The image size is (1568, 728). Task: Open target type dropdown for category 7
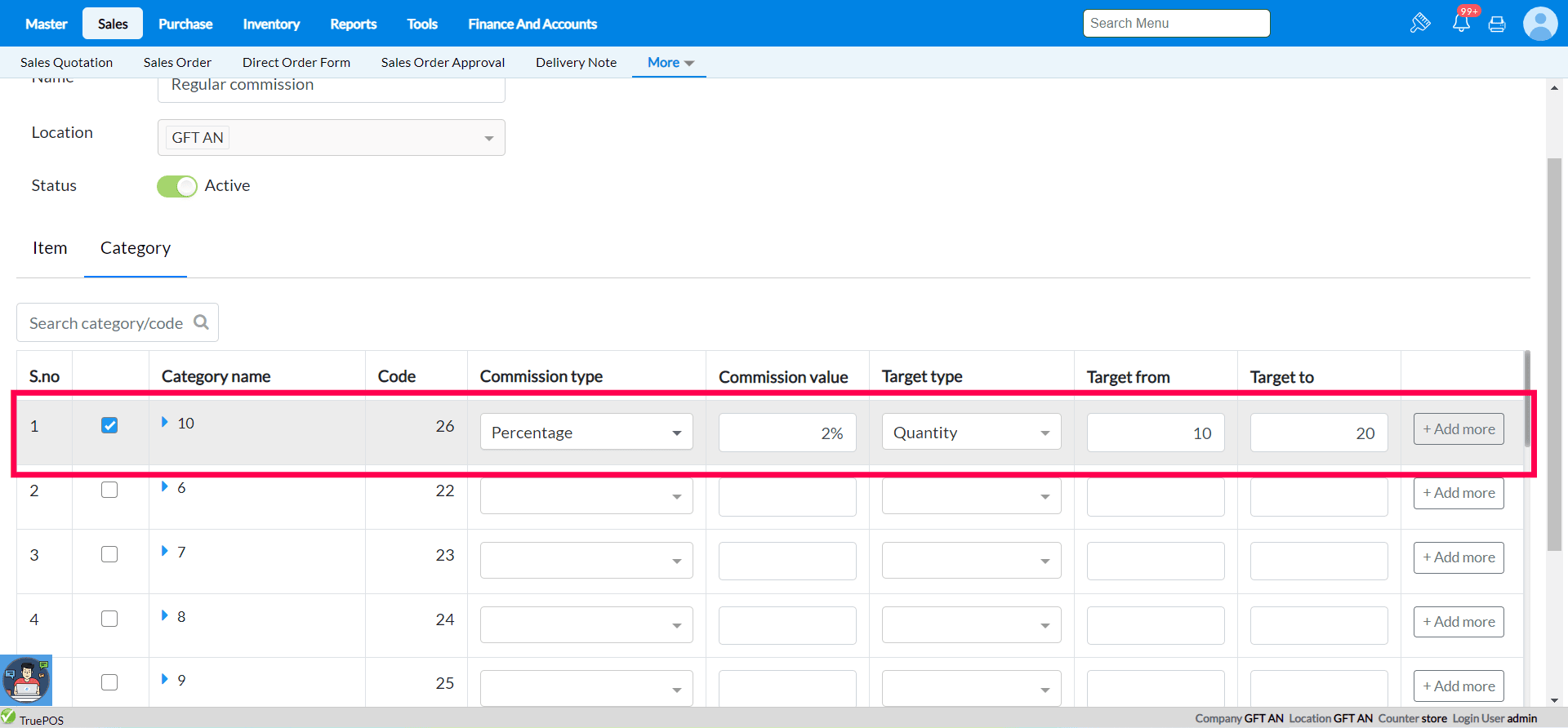click(972, 561)
